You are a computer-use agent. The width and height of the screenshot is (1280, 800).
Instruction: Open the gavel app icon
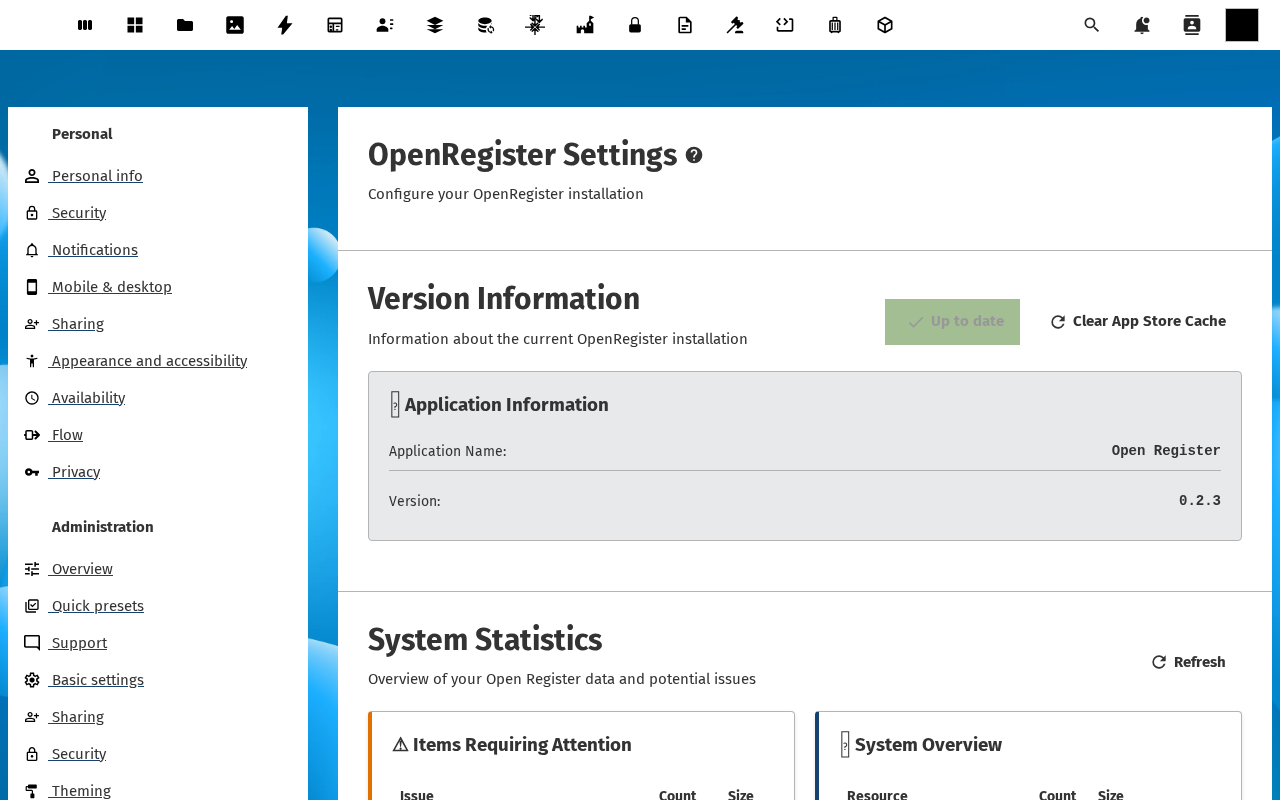point(735,25)
